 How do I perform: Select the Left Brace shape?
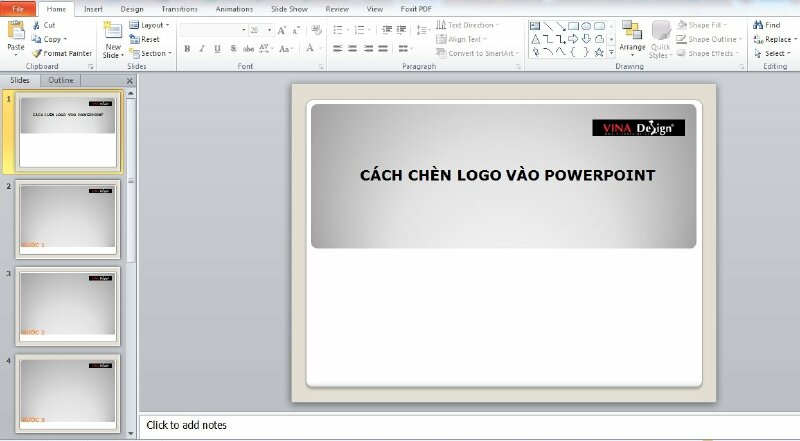click(x=573, y=52)
